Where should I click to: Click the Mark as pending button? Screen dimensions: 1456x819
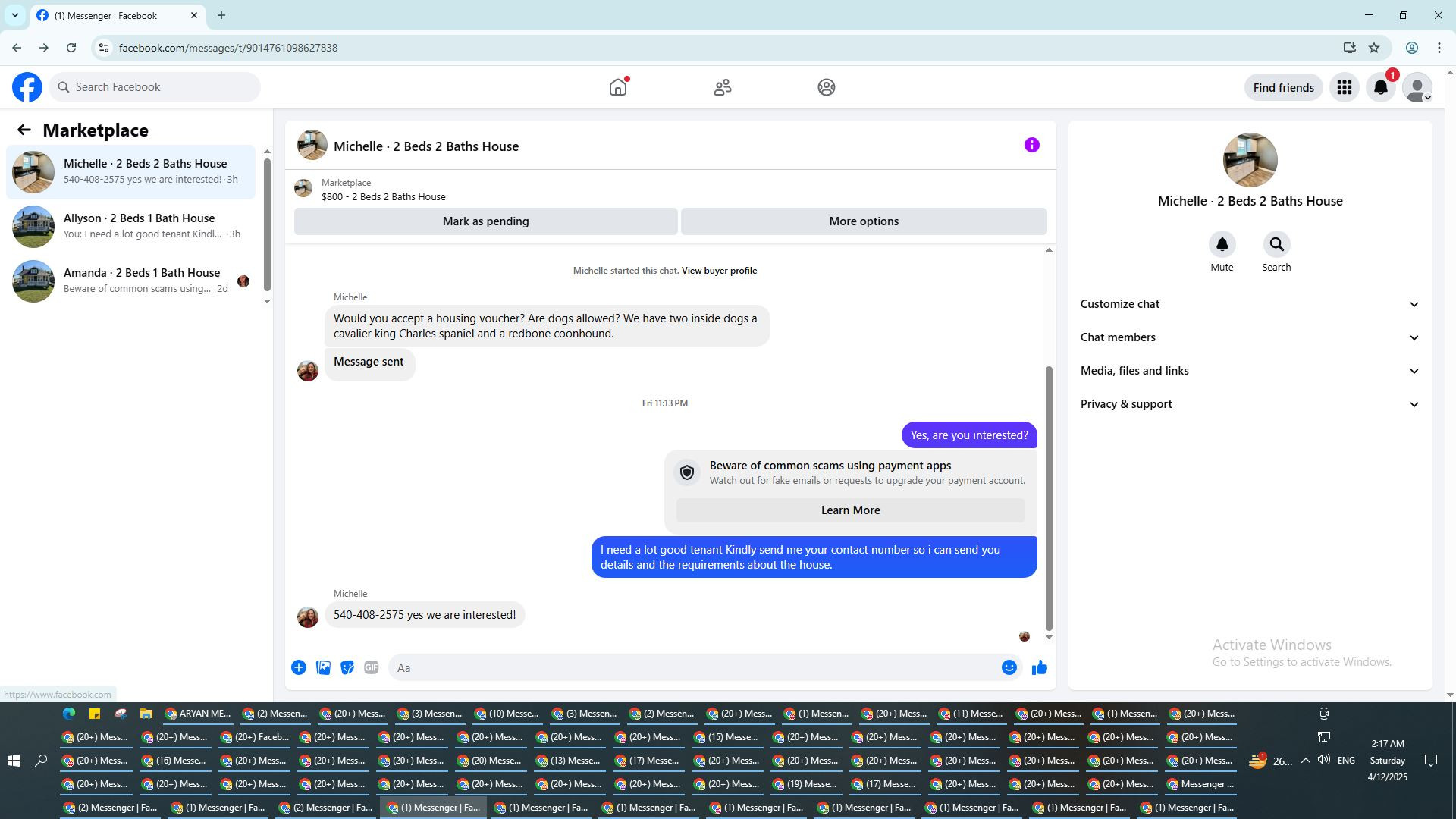click(x=486, y=221)
